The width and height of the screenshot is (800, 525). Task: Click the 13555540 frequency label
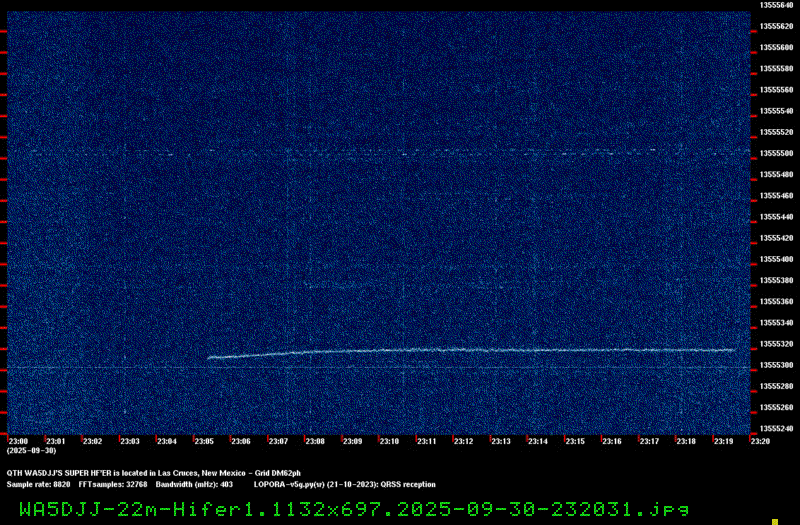(x=777, y=111)
